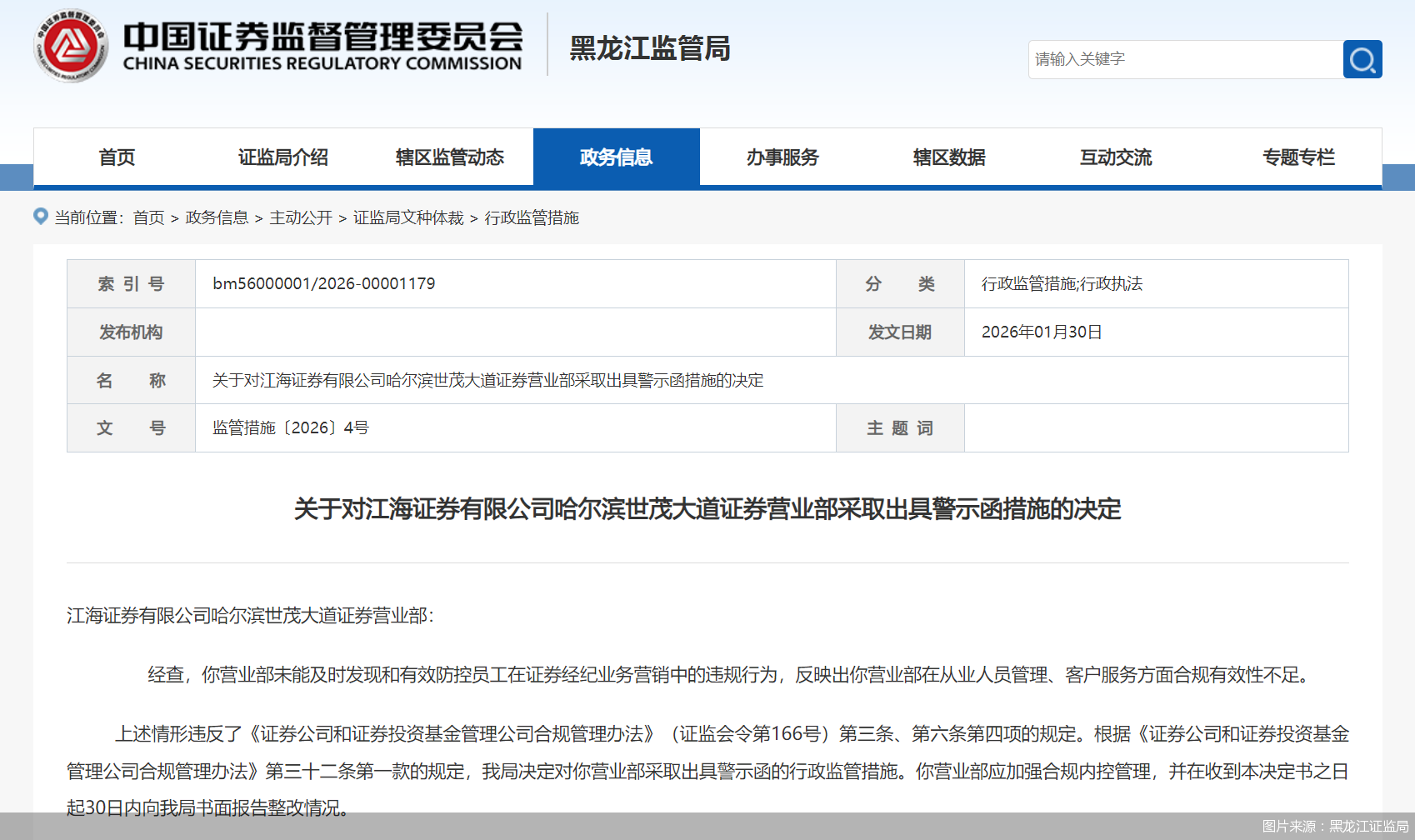Open the 政务信息 menu item
The height and width of the screenshot is (840, 1415).
pyautogui.click(x=616, y=157)
